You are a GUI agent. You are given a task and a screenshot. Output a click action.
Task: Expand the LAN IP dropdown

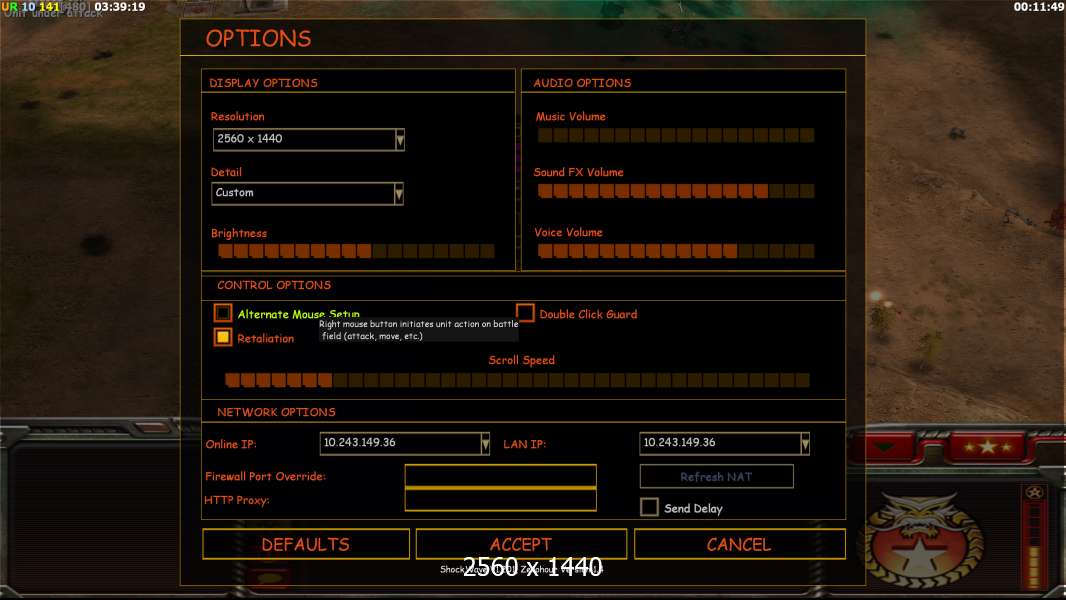(x=805, y=444)
